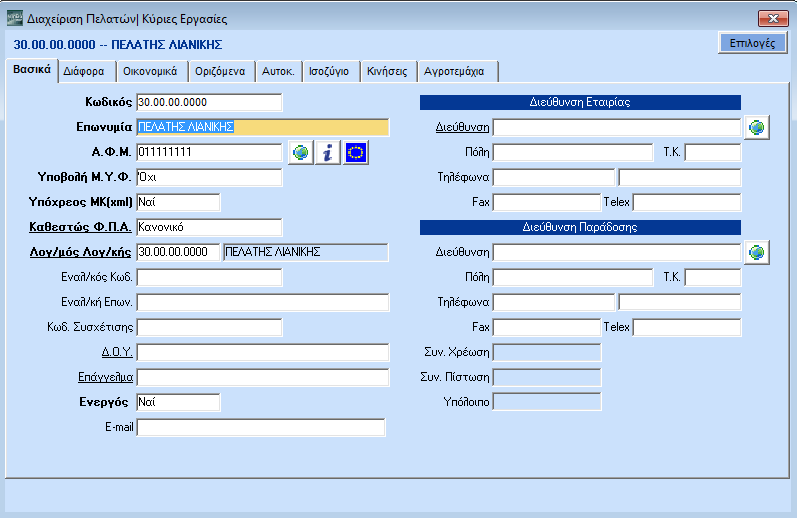Click company address Fax field

pyautogui.click(x=546, y=202)
